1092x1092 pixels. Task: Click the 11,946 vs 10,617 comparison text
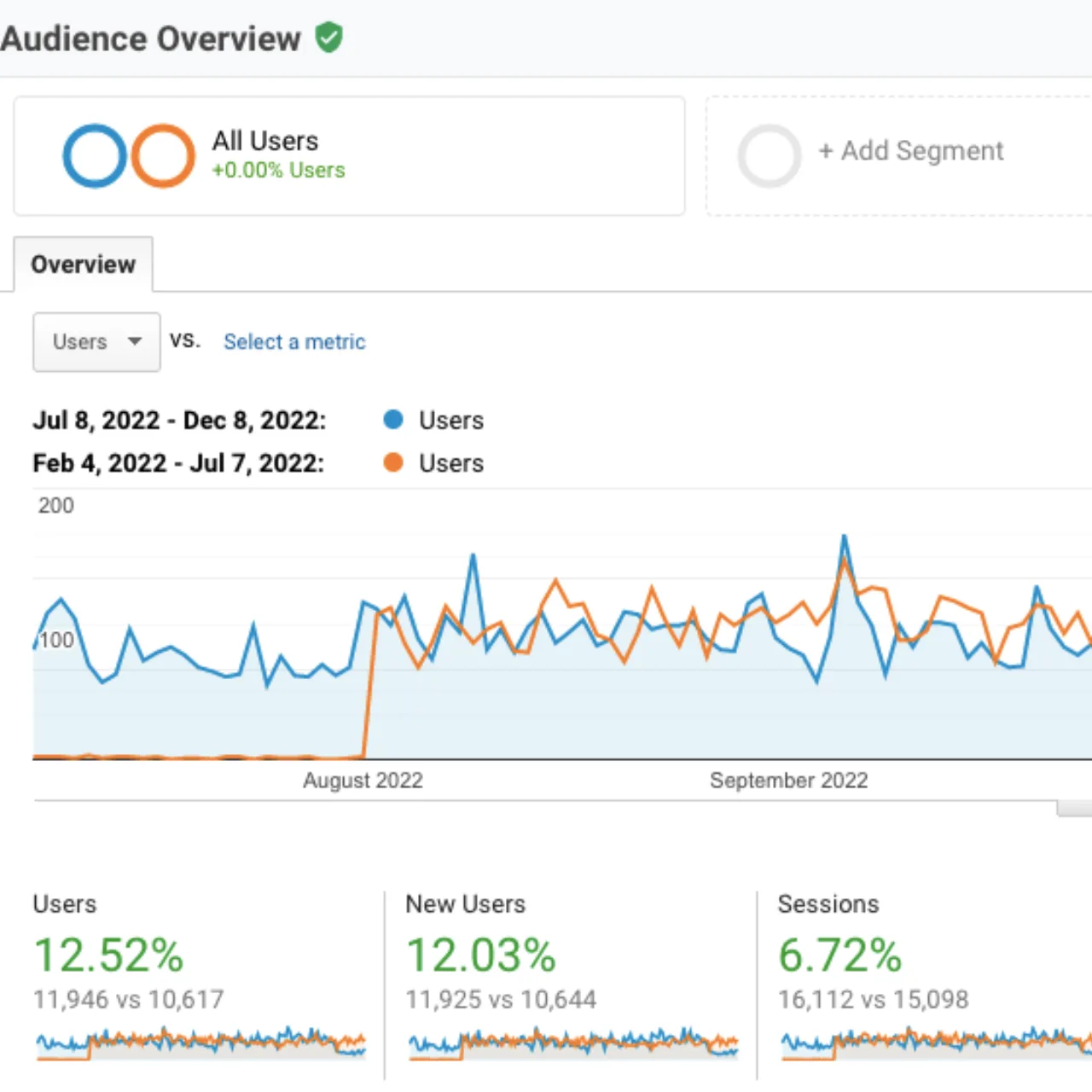[128, 999]
